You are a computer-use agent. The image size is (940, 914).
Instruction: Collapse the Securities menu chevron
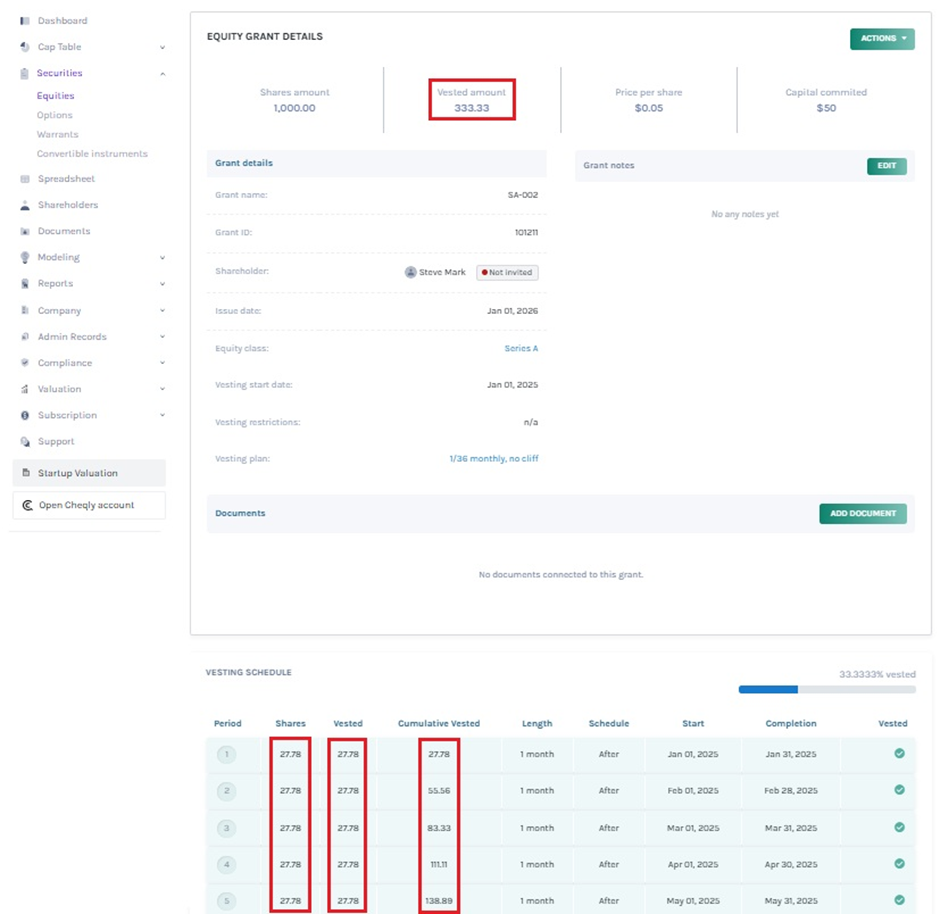point(162,73)
